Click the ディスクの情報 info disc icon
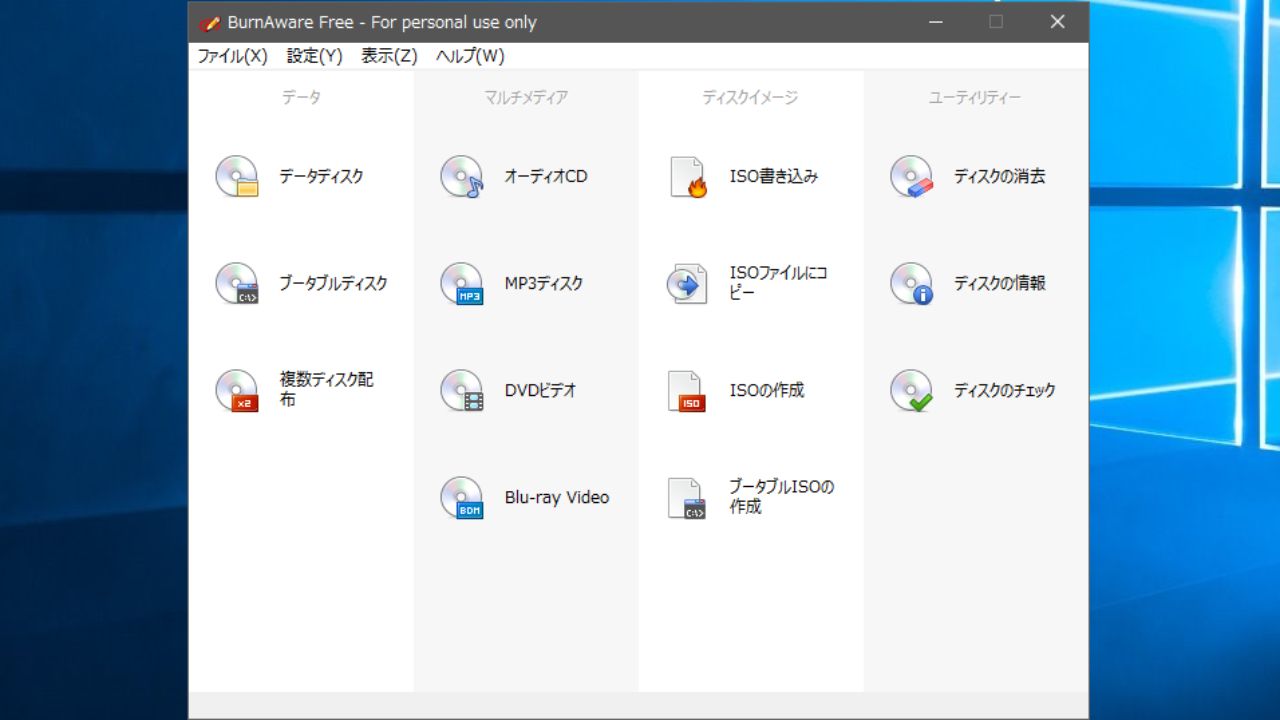Screen dimensions: 1280x720 click(x=912, y=283)
